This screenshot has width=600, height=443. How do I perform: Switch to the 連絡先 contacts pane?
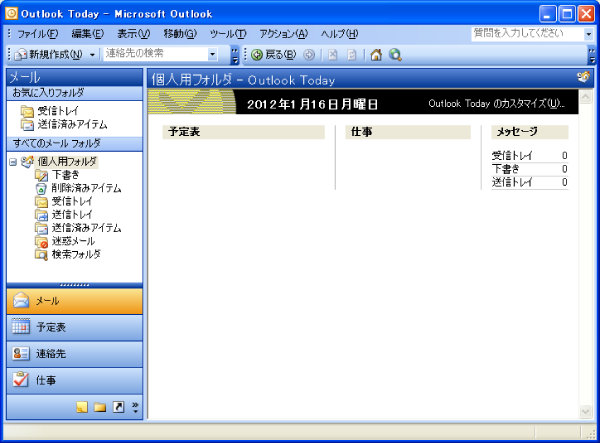(75, 354)
